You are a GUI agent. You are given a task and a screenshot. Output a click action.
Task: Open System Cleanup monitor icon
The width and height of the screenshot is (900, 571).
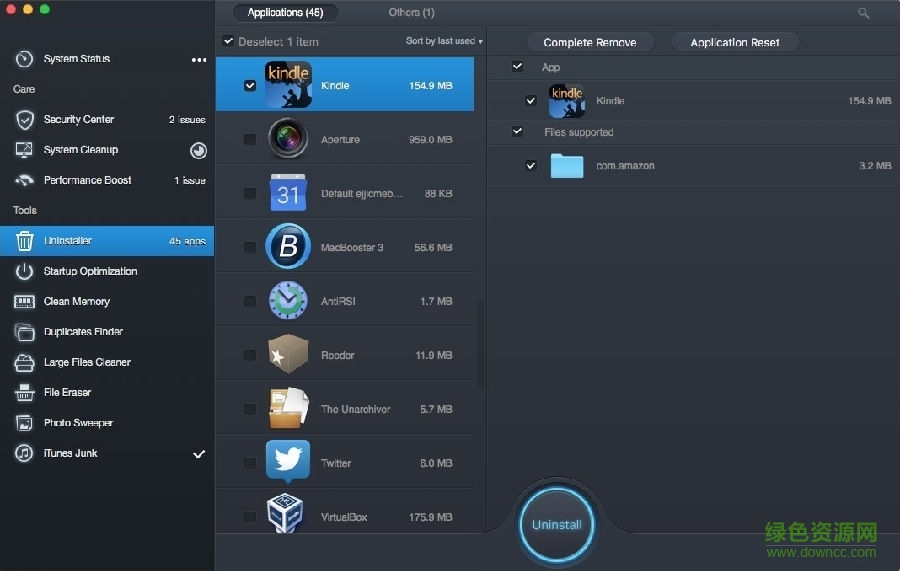pyautogui.click(x=24, y=150)
